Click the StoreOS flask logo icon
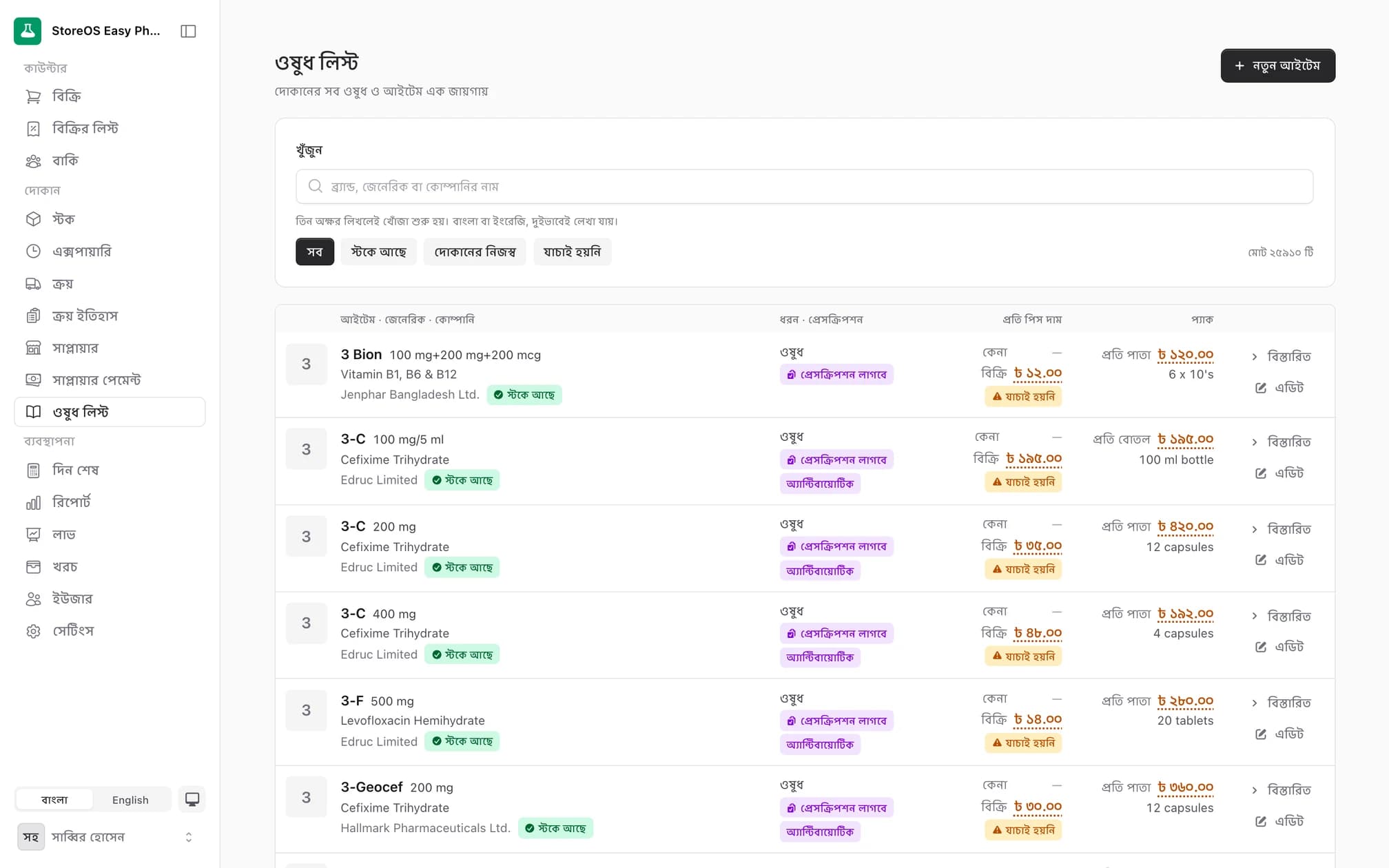Screen dimensions: 1389x868 click(28, 31)
